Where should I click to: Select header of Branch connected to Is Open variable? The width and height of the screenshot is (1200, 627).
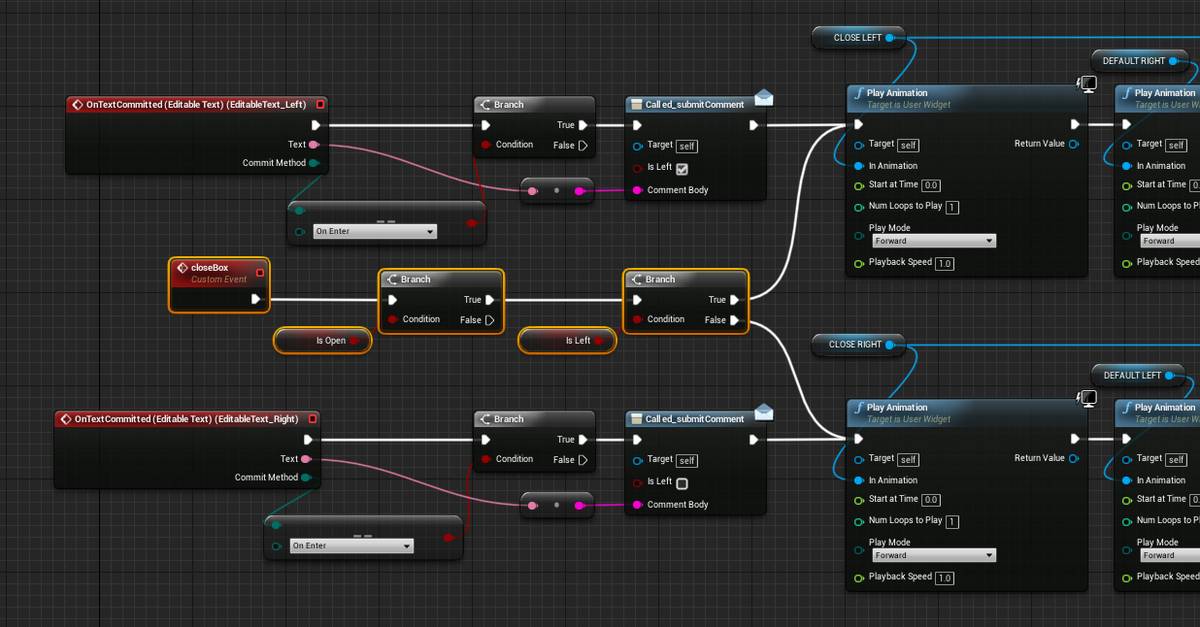[x=441, y=280]
